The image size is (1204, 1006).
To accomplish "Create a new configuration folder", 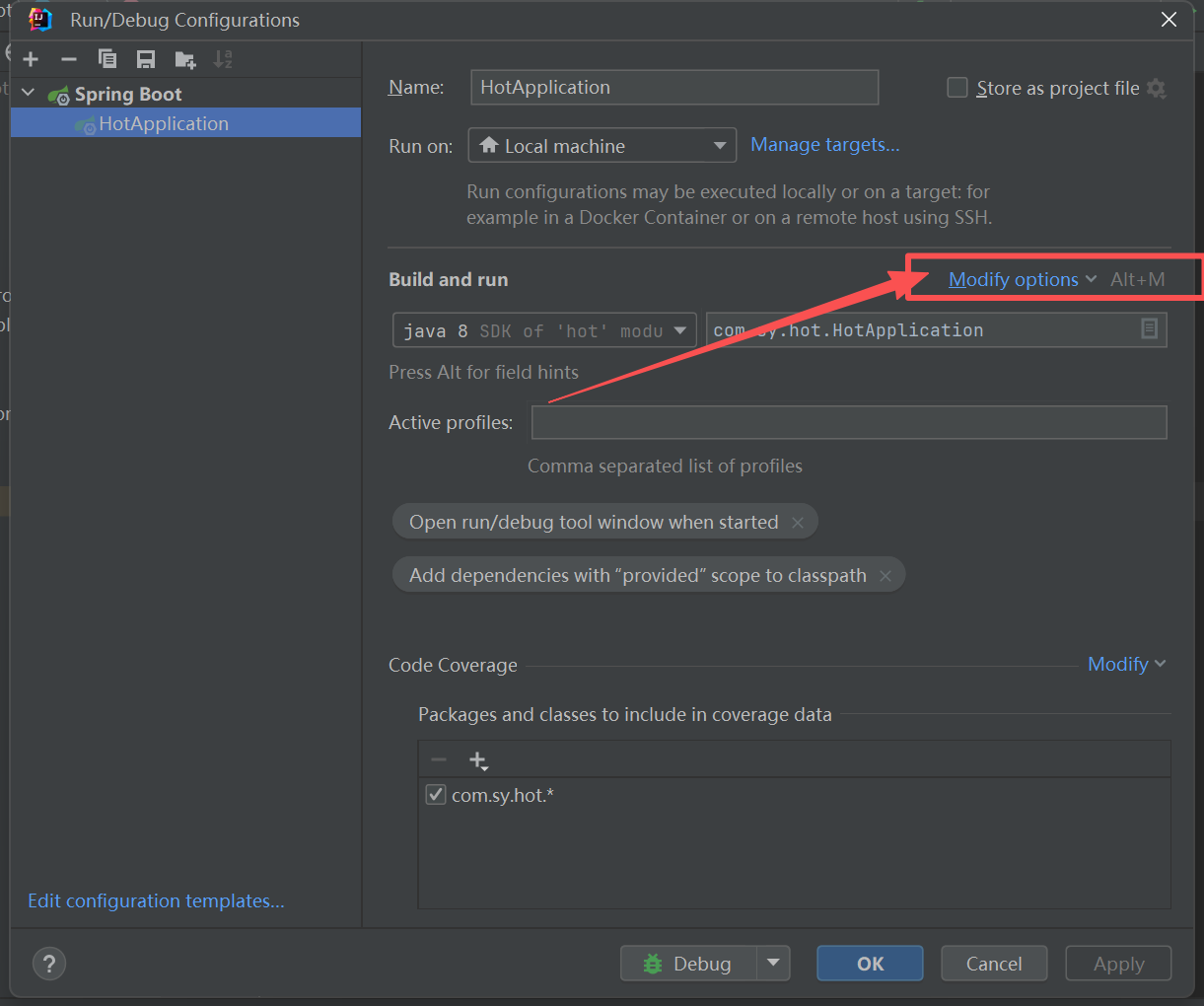I will pyautogui.click(x=185, y=60).
